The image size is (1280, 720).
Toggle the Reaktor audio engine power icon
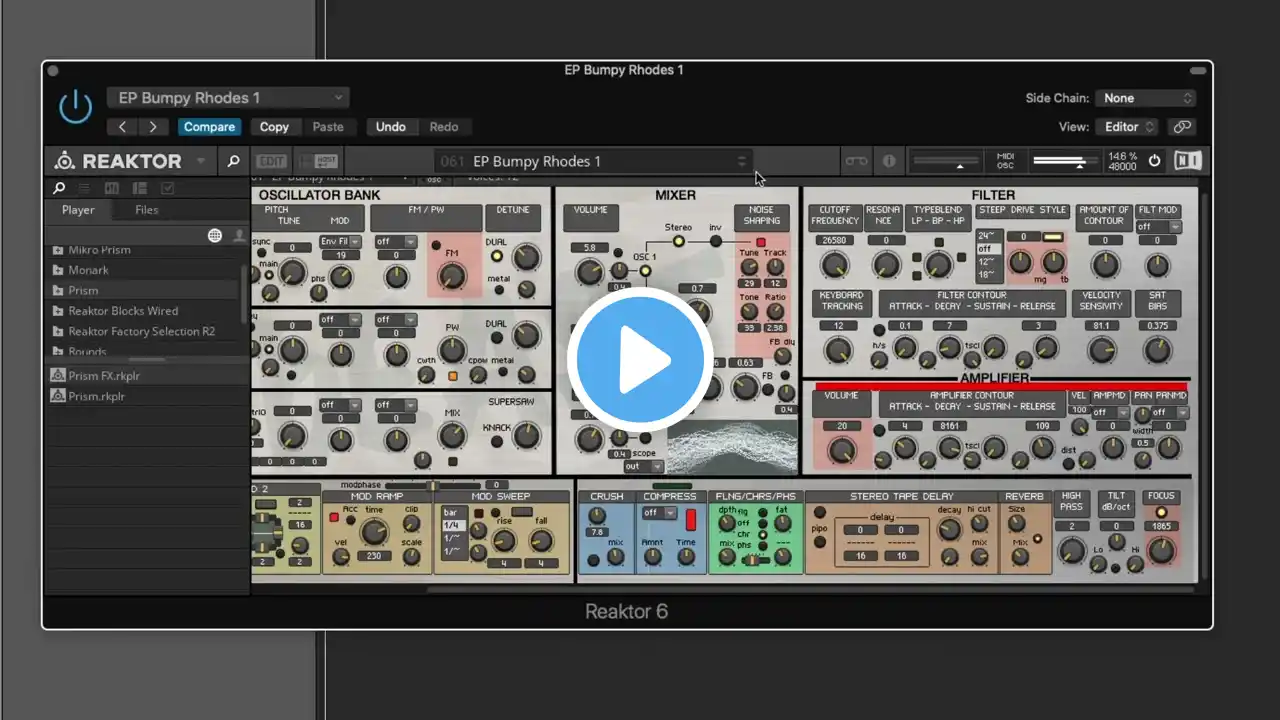tap(1154, 161)
